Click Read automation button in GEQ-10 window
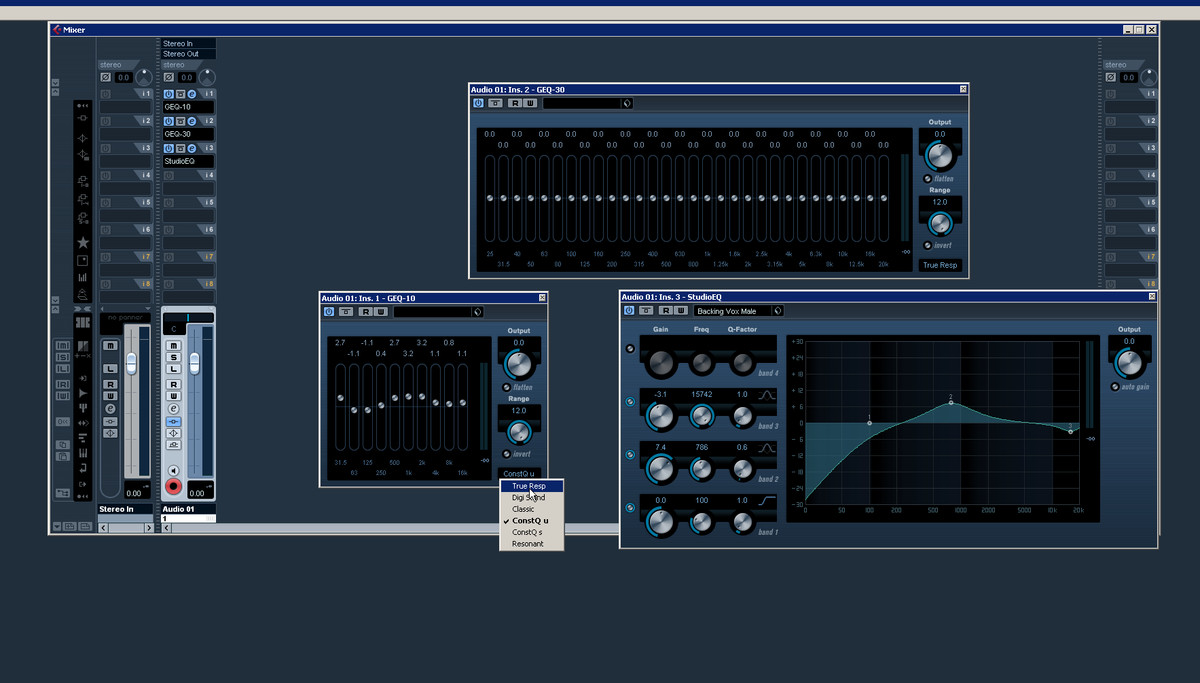The width and height of the screenshot is (1200, 683). pos(365,312)
